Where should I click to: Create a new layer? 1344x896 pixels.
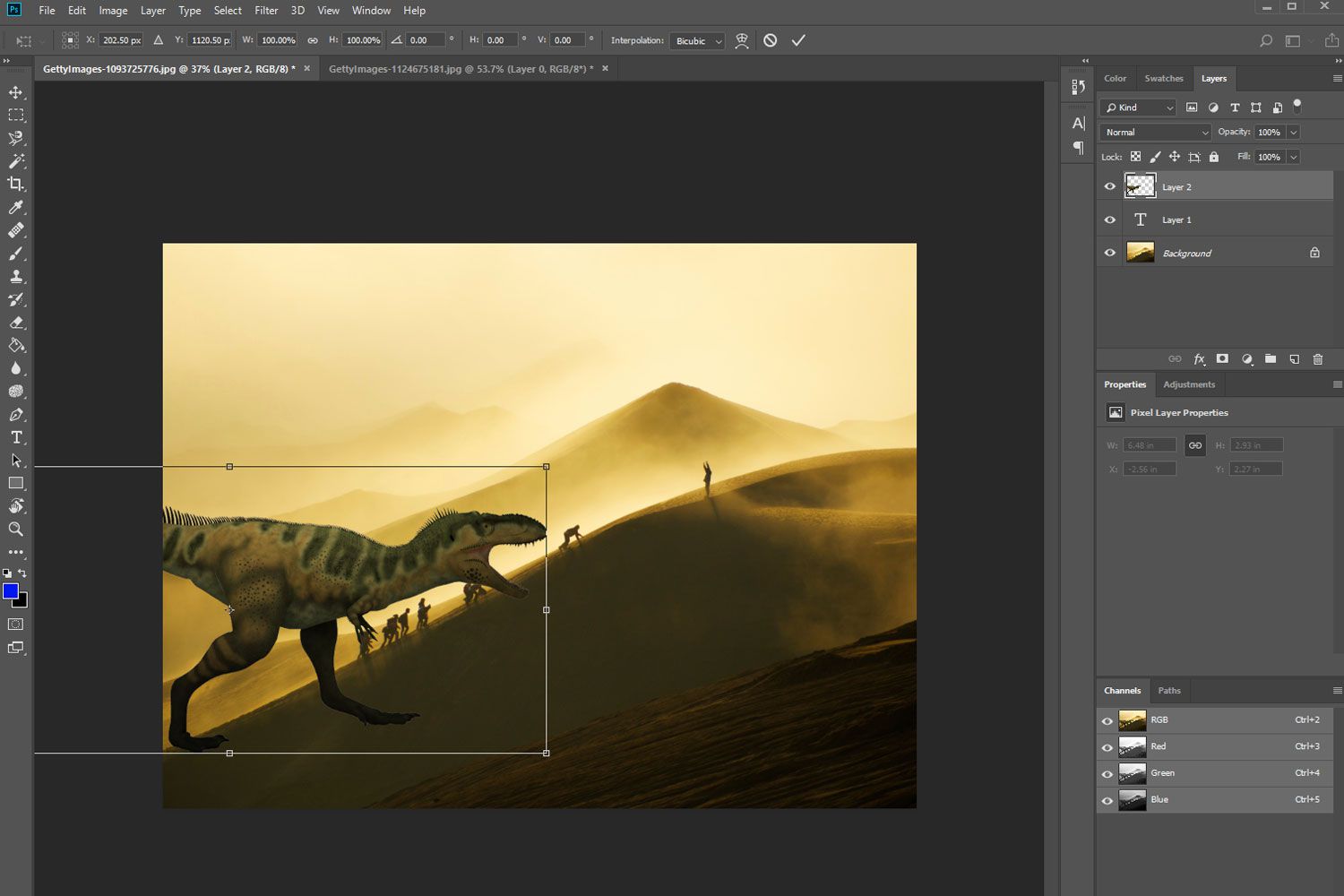1294,359
